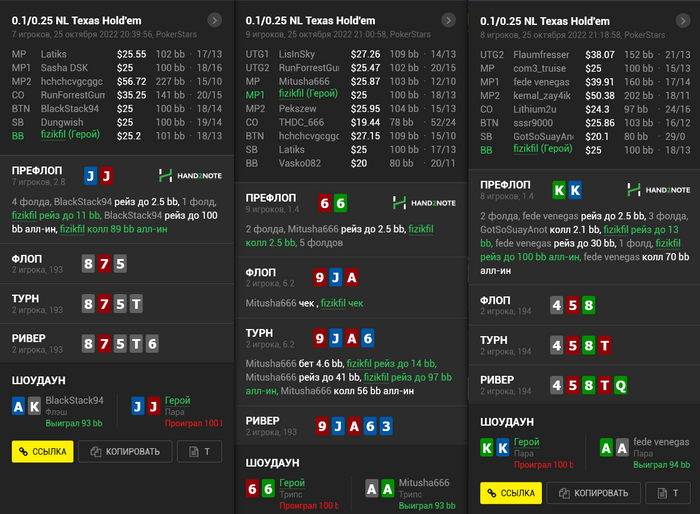Click ФЛОП heading in second hand
Screen dimensions: 700x514
pyautogui.click(x=261, y=272)
